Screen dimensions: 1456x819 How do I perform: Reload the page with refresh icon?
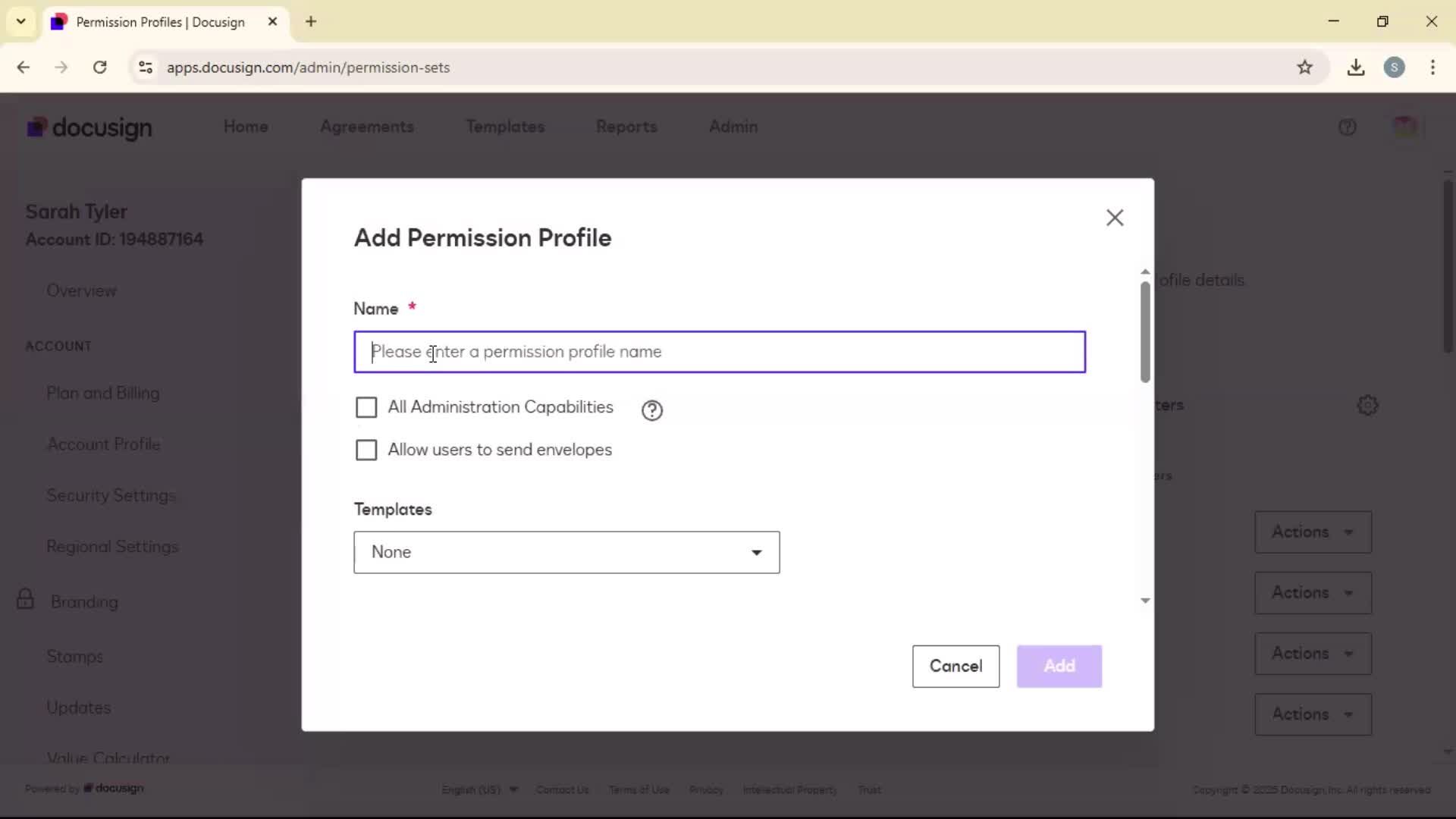[x=99, y=67]
